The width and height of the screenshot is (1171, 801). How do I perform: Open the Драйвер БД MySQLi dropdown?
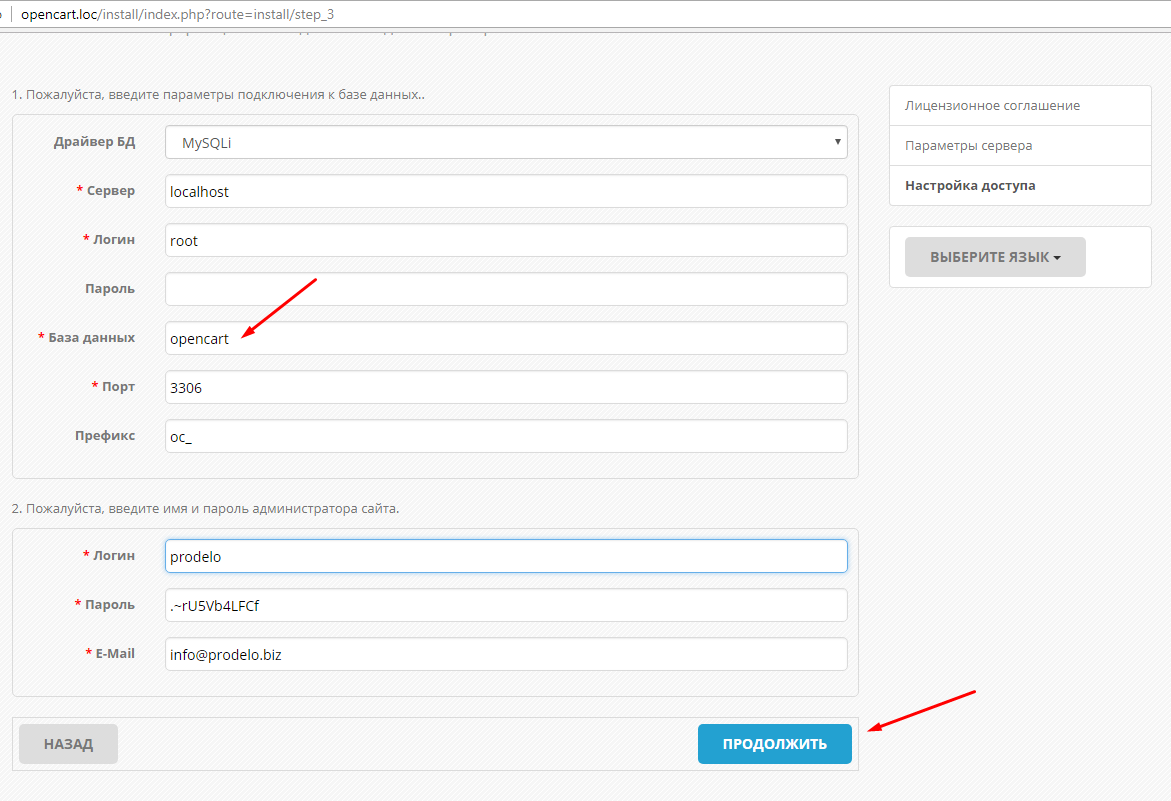[x=506, y=142]
